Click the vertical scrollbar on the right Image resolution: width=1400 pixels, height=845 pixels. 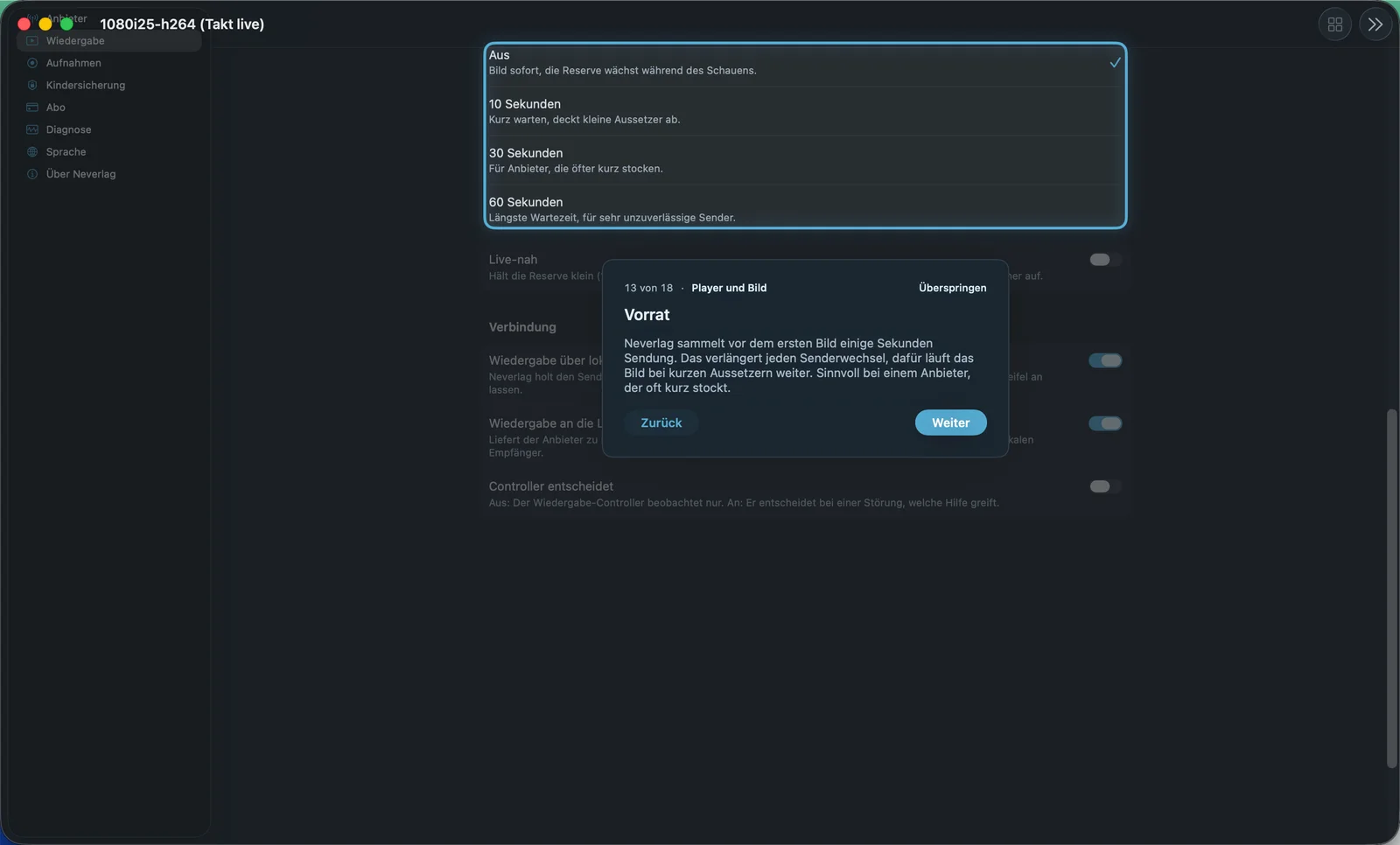1392,589
